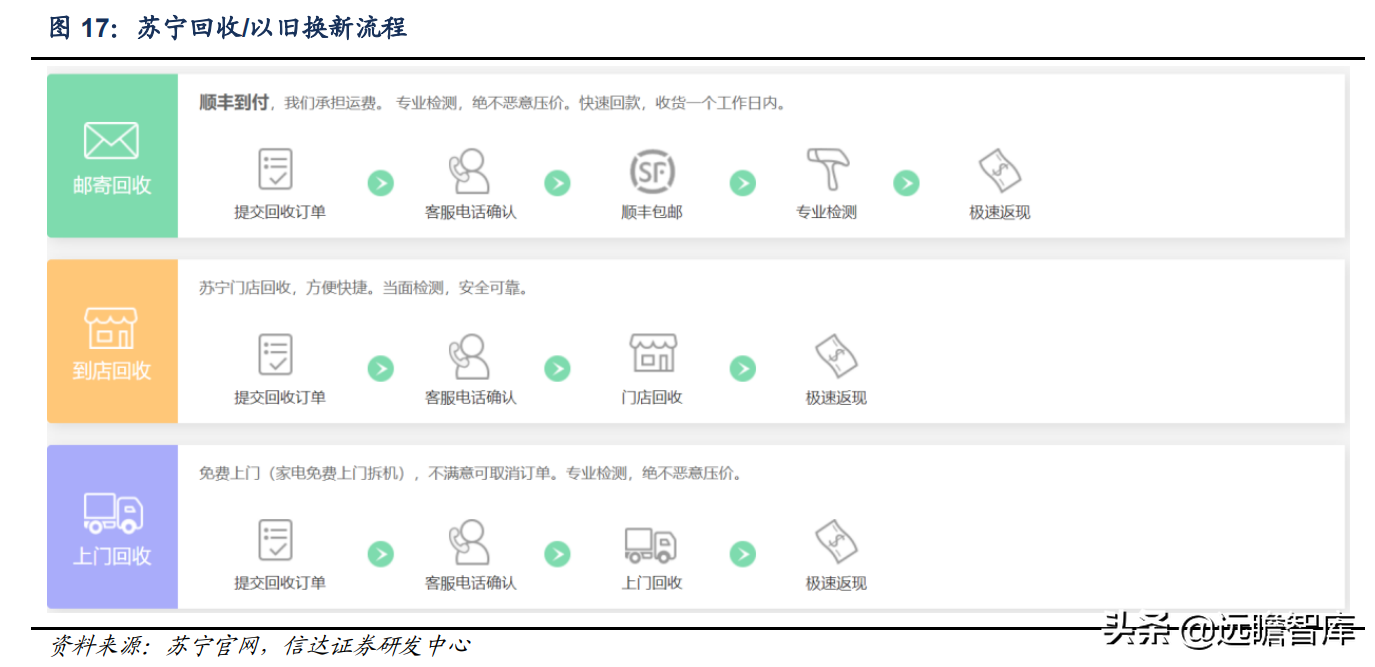1375x667 pixels.
Task: Click the 极速返现 label in the 上门回收 row
Action: [x=836, y=583]
